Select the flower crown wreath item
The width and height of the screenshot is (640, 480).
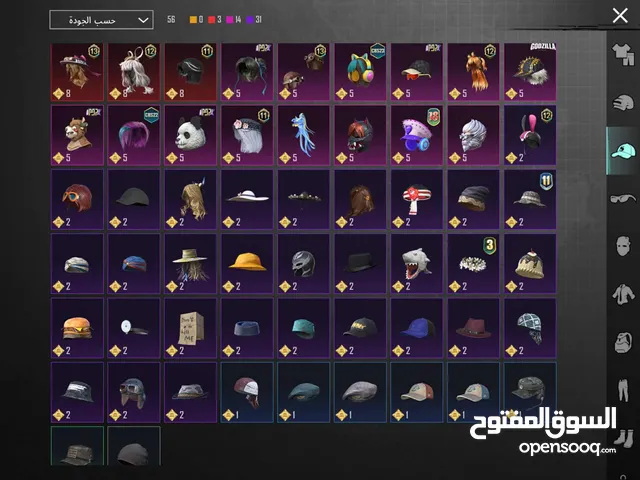(473, 264)
